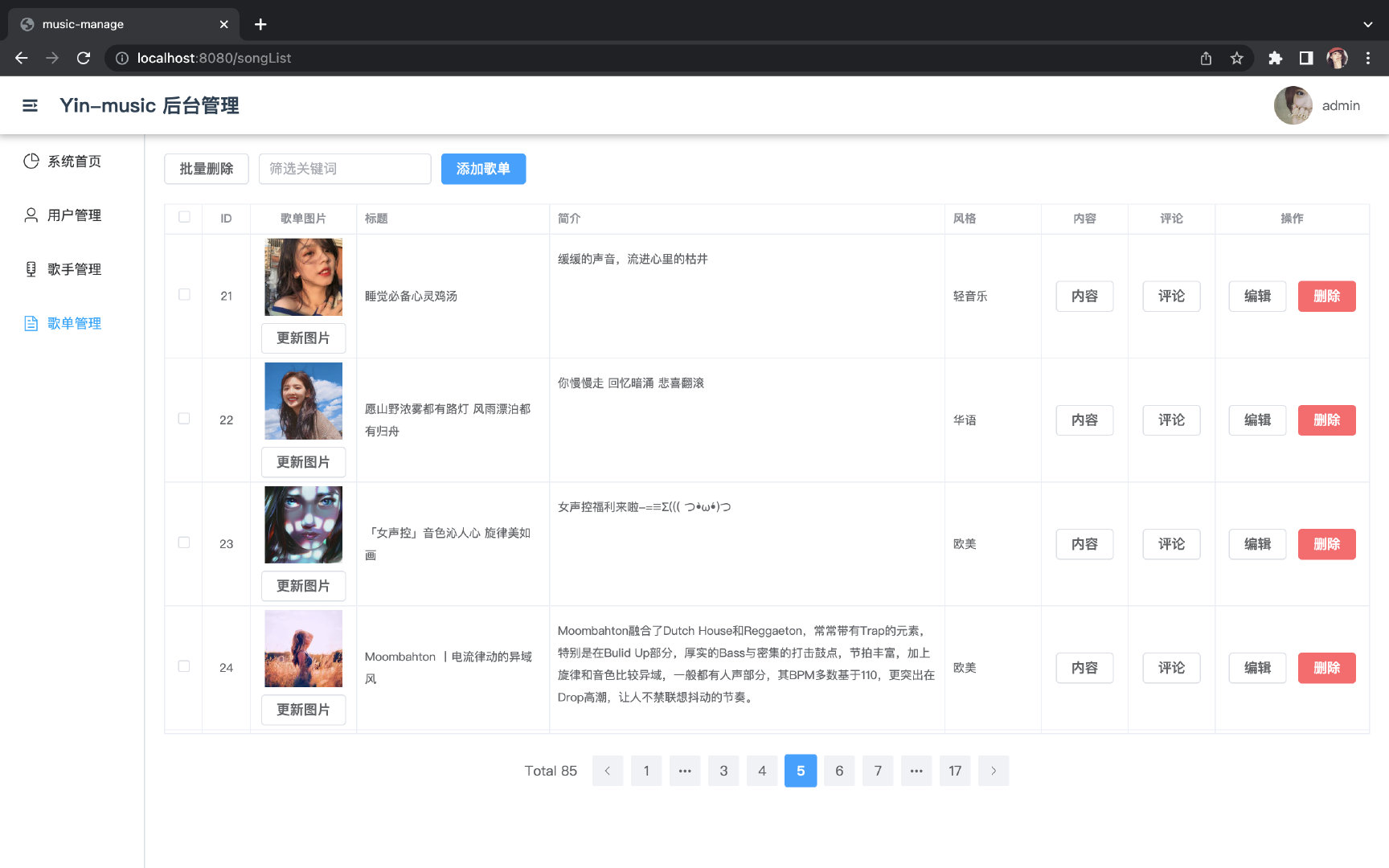
Task: Delete song list 22 with 删除 button
Action: click(x=1326, y=420)
